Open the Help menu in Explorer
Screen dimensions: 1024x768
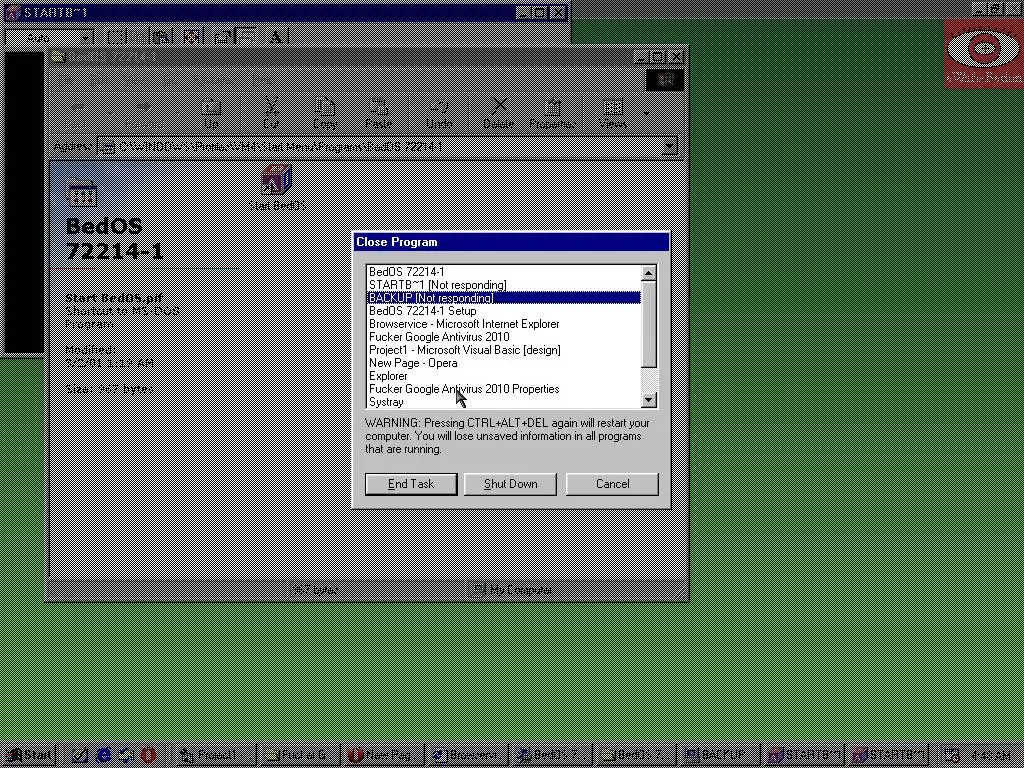262,80
